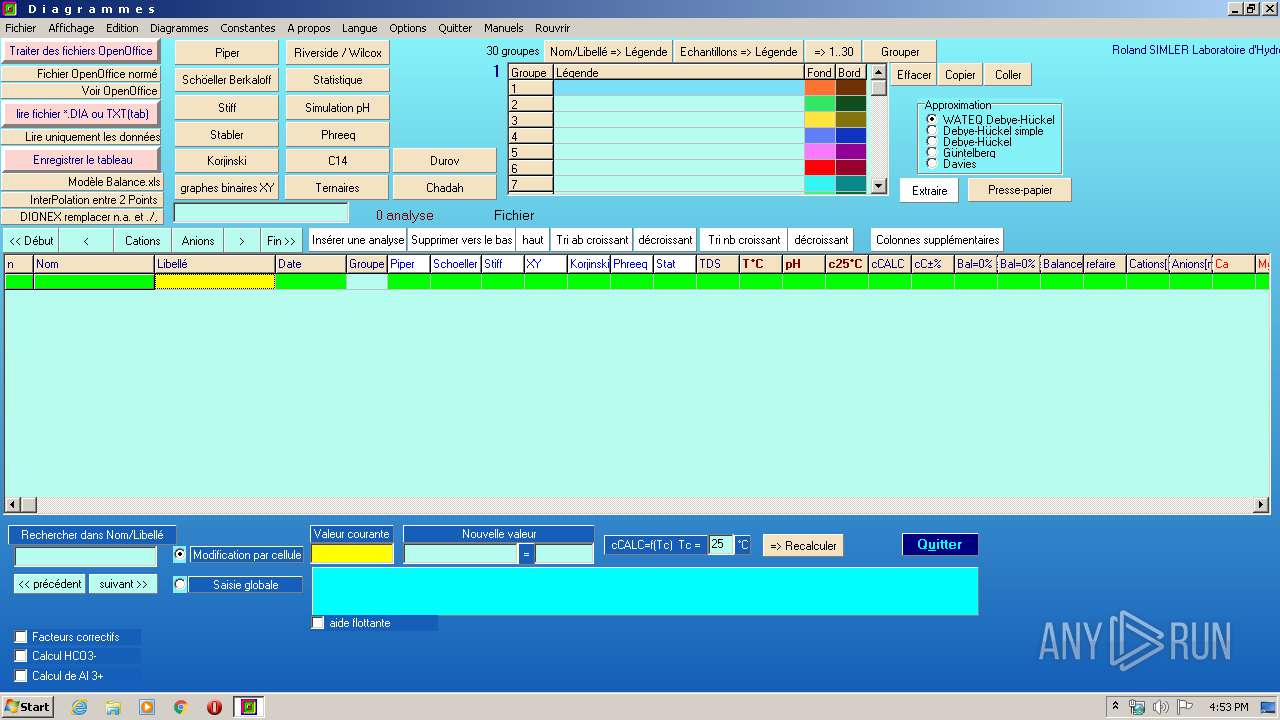This screenshot has width=1280, height=720.
Task: Click the blue Quitter button
Action: tap(940, 544)
